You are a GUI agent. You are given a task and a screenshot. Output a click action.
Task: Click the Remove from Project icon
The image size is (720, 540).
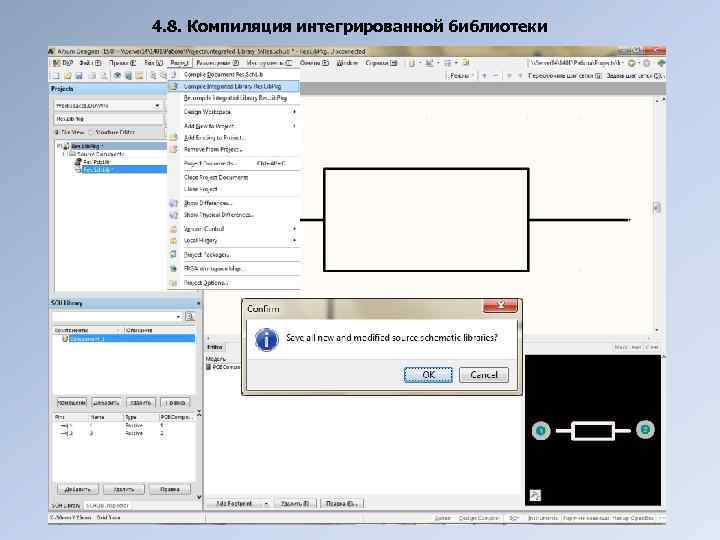pyautogui.click(x=174, y=149)
